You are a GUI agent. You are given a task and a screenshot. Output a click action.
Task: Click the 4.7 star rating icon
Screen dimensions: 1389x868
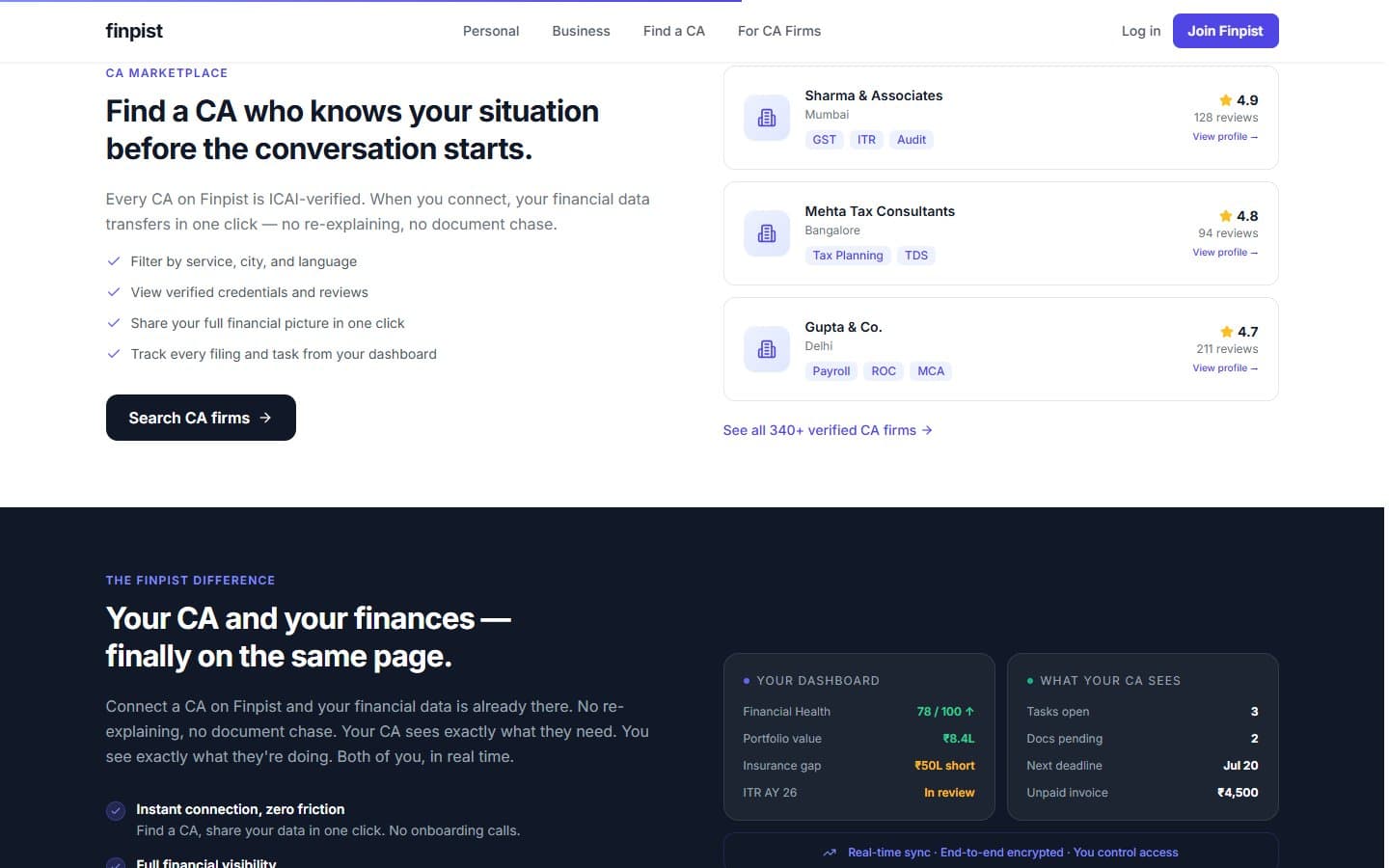coord(1227,332)
